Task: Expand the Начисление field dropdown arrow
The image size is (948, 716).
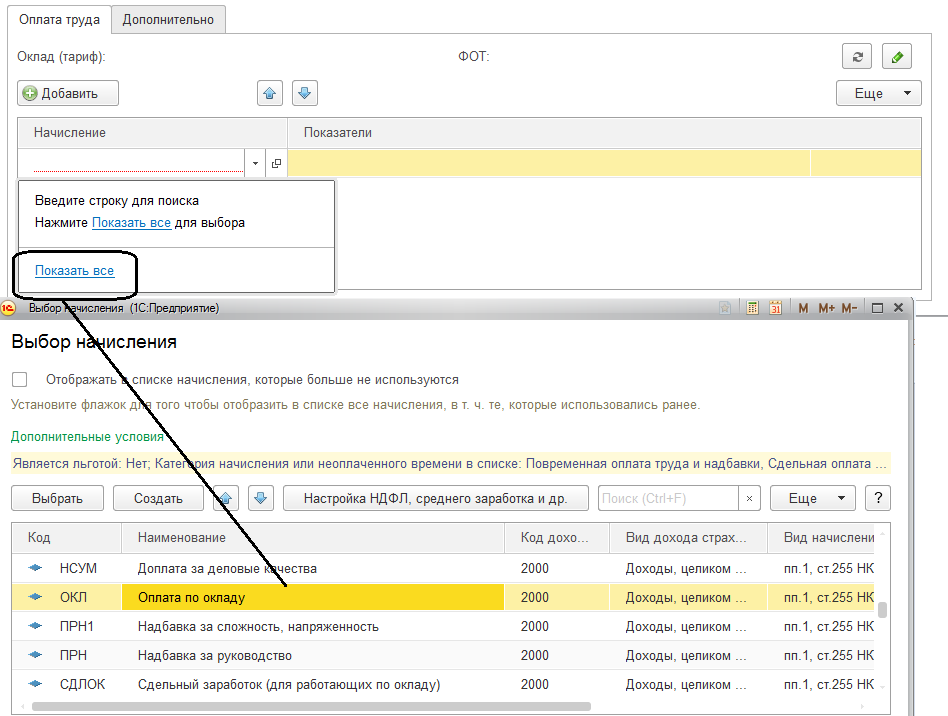Action: (x=255, y=163)
